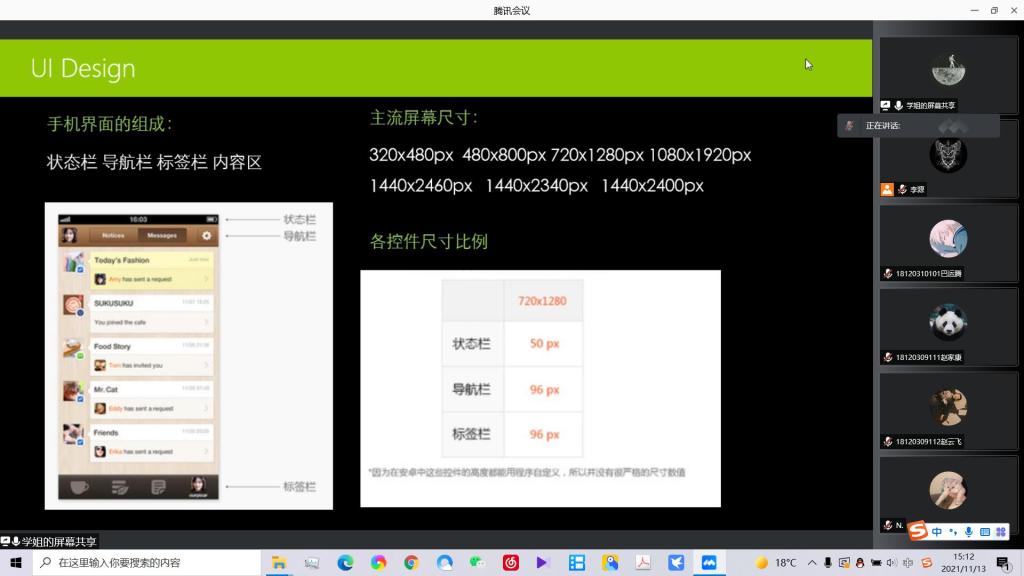Toggle Chinese/English mode on Sogou input bar
Screen dimensions: 1024x576
(937, 532)
